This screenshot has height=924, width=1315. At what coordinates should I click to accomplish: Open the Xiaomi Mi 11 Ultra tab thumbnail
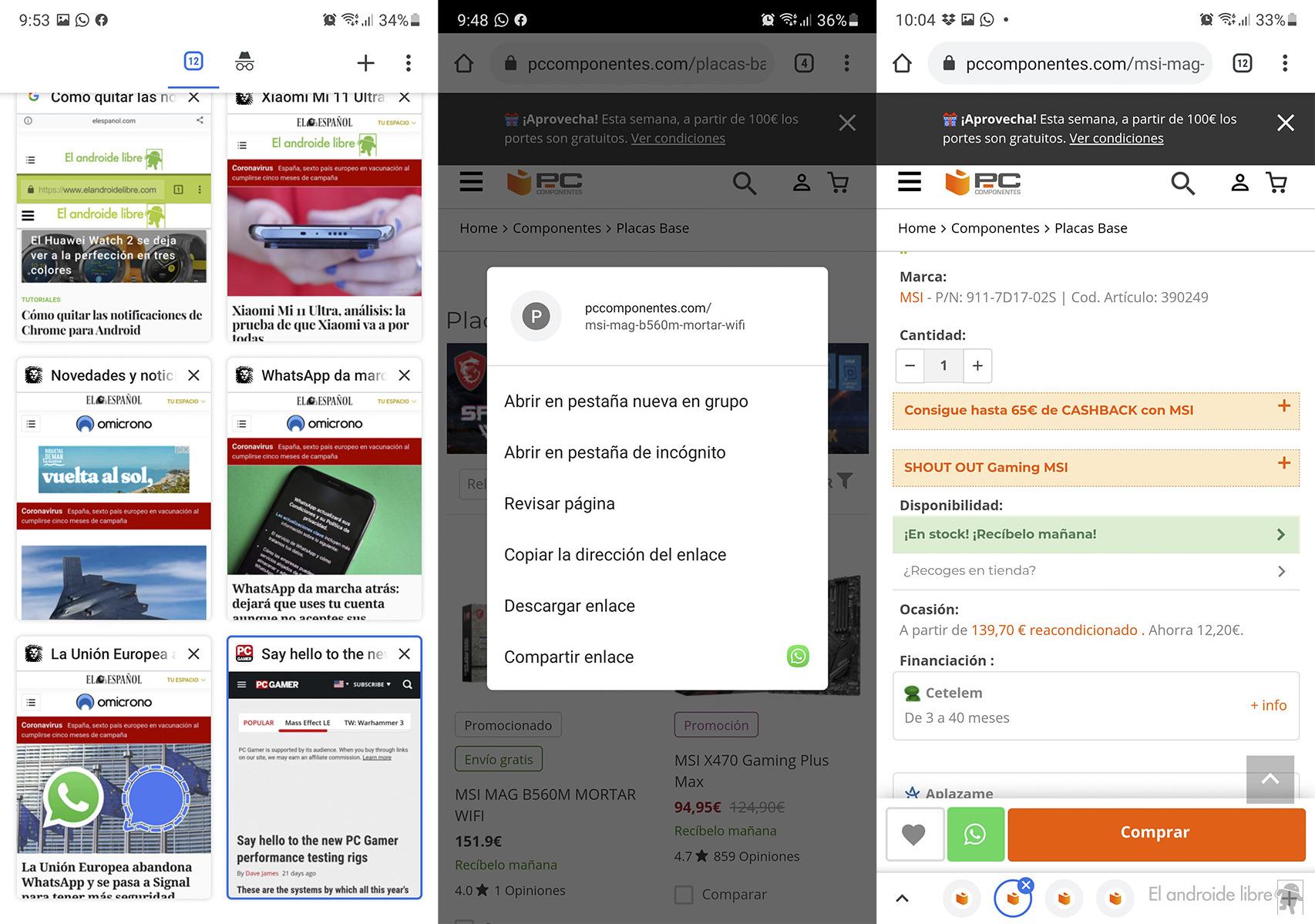coord(325,227)
